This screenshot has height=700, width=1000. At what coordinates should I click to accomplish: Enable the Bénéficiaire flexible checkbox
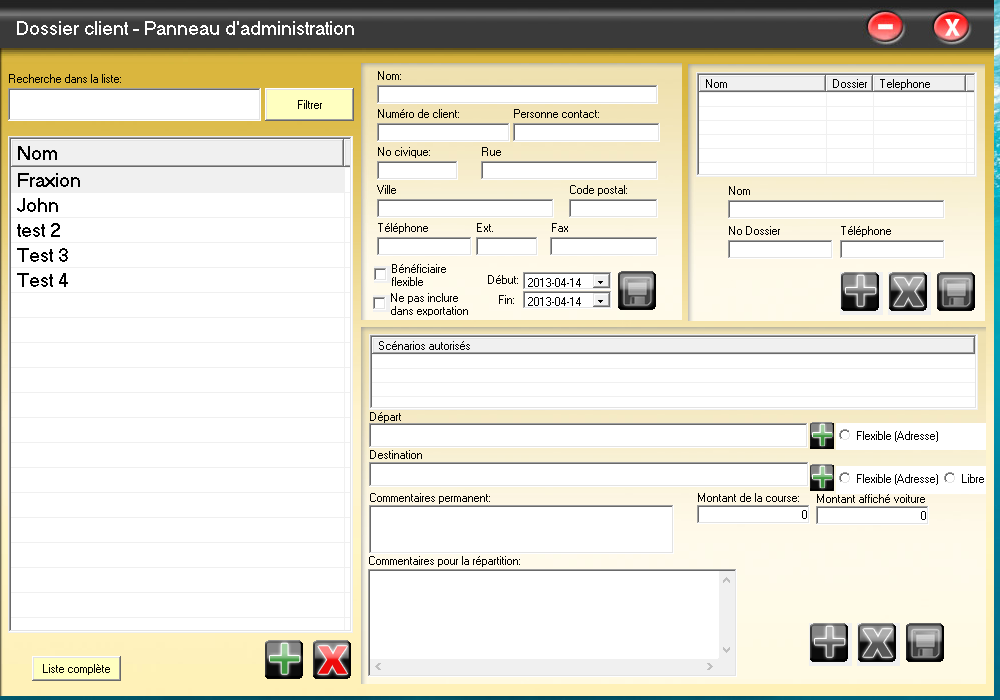click(380, 274)
